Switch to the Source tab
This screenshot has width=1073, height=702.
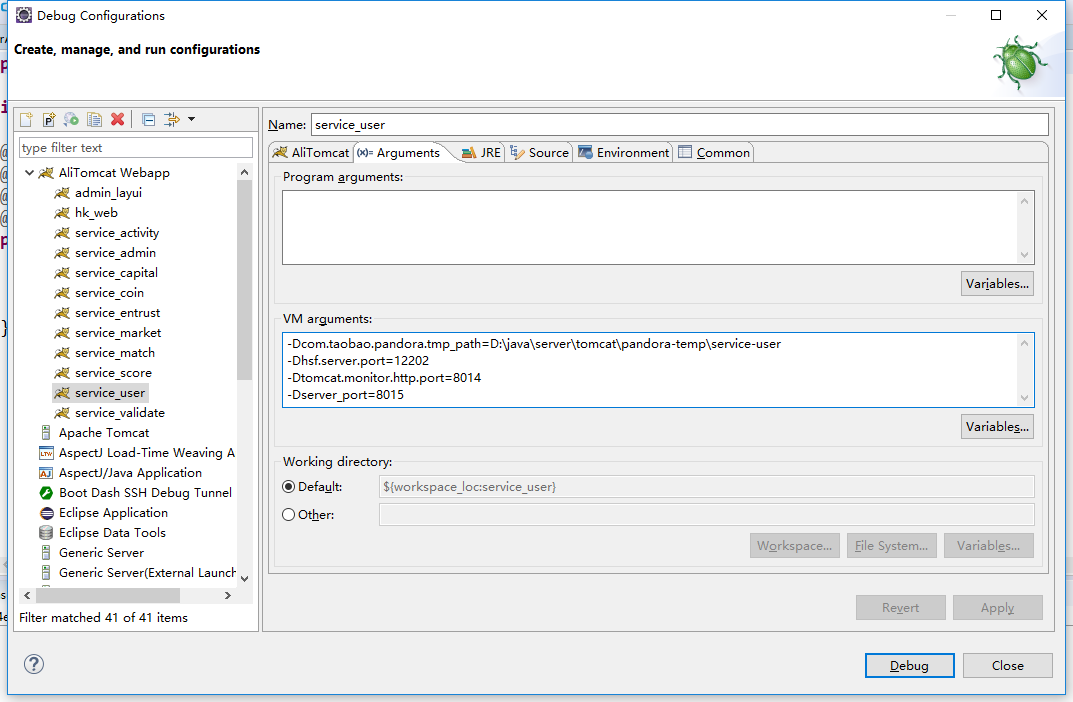pyautogui.click(x=539, y=153)
